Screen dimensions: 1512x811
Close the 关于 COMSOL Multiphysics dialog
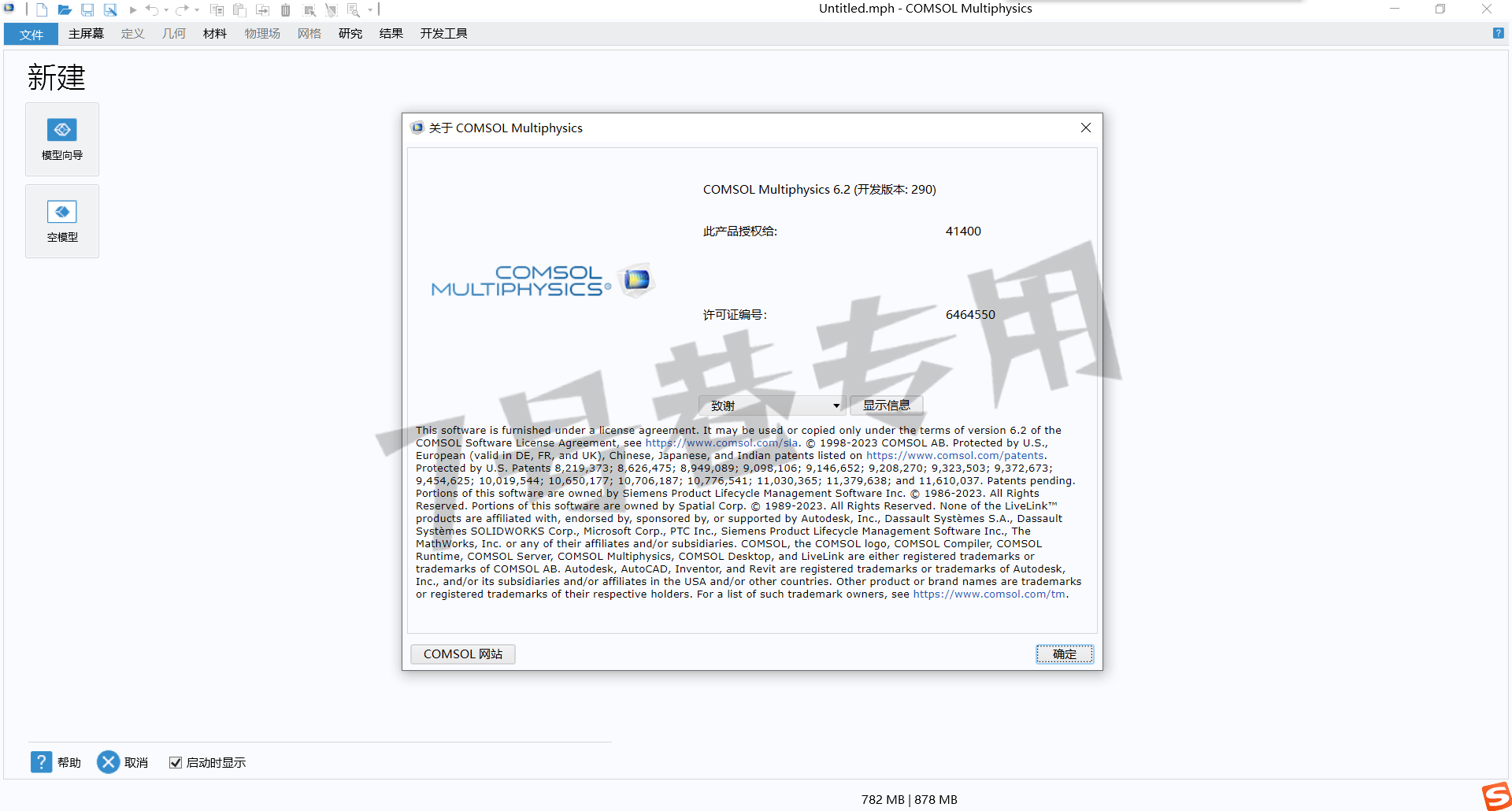coord(1086,128)
